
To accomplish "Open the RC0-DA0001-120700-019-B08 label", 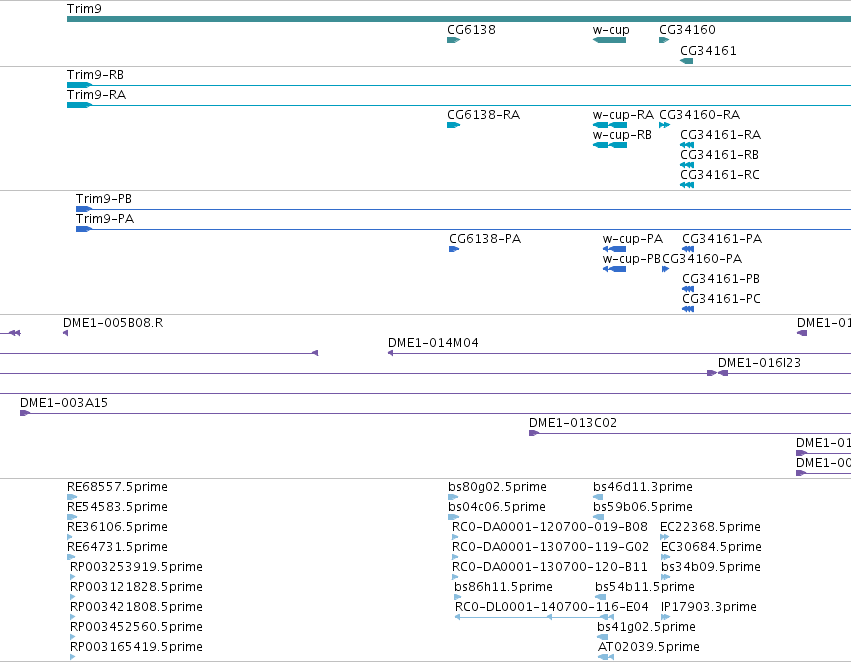I will pos(550,527).
